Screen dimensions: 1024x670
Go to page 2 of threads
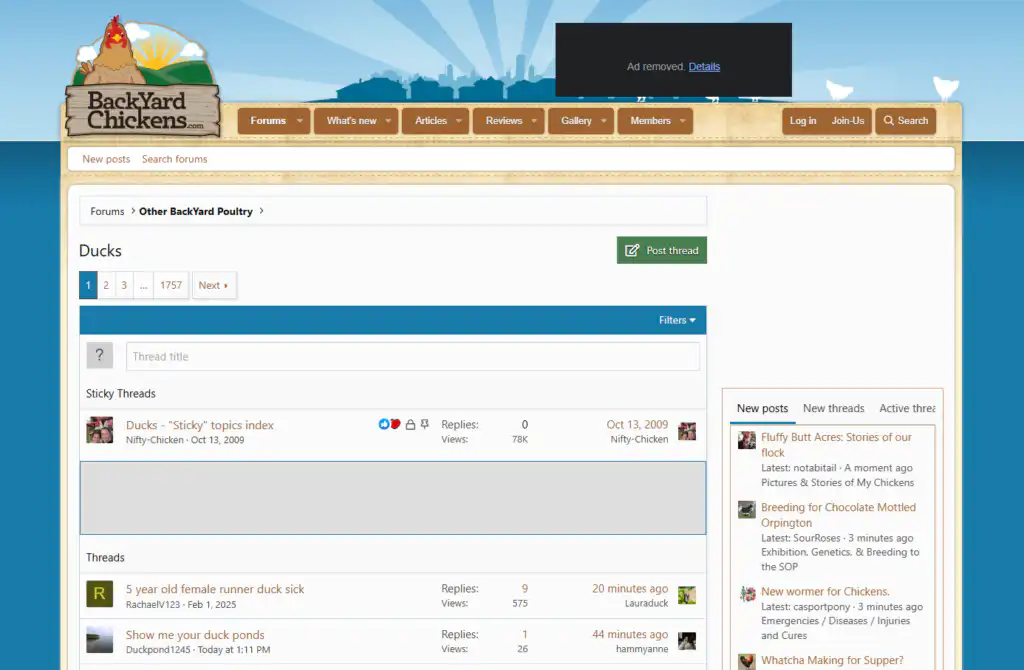(106, 285)
